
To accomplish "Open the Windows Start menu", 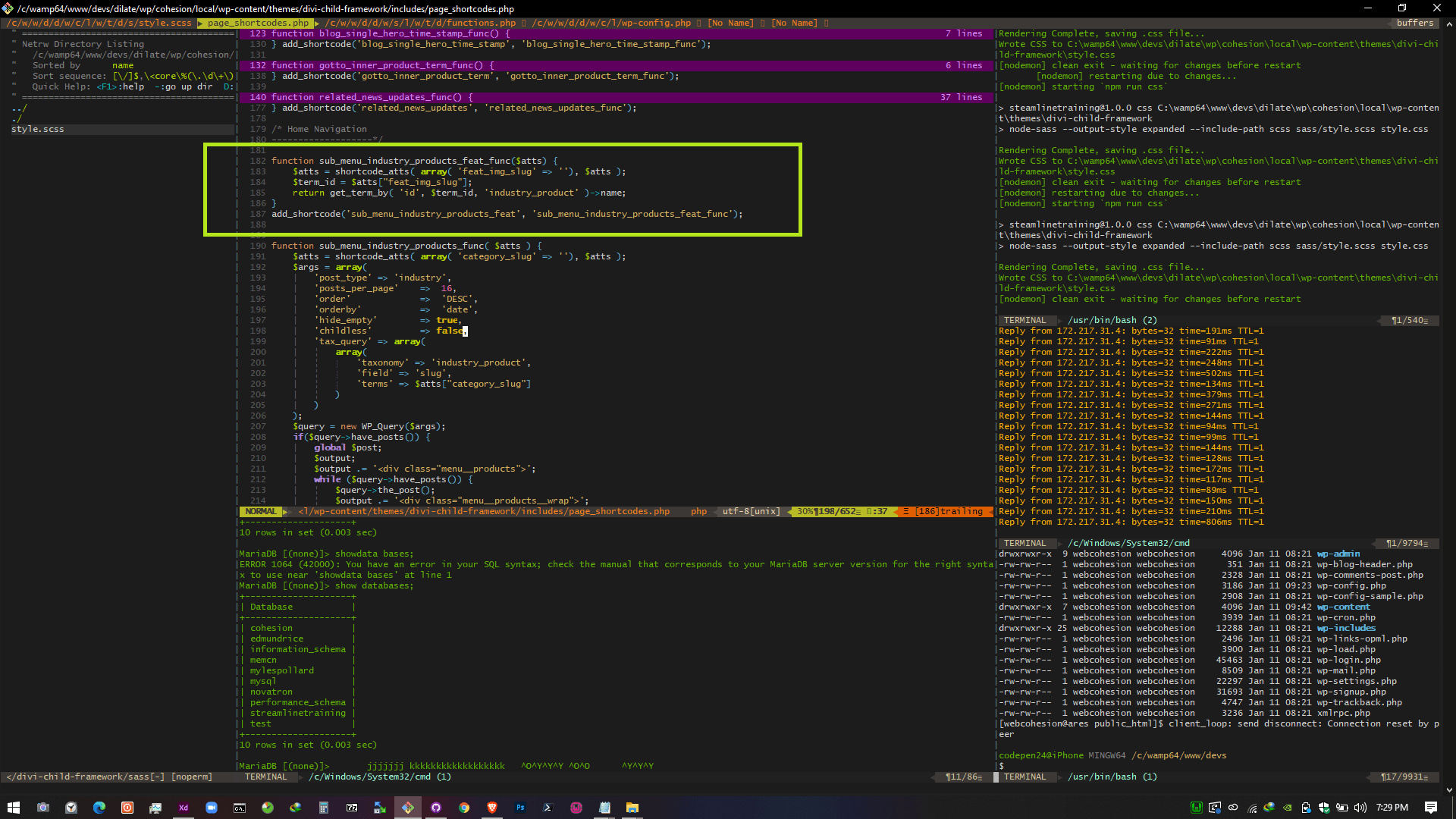I will [14, 808].
